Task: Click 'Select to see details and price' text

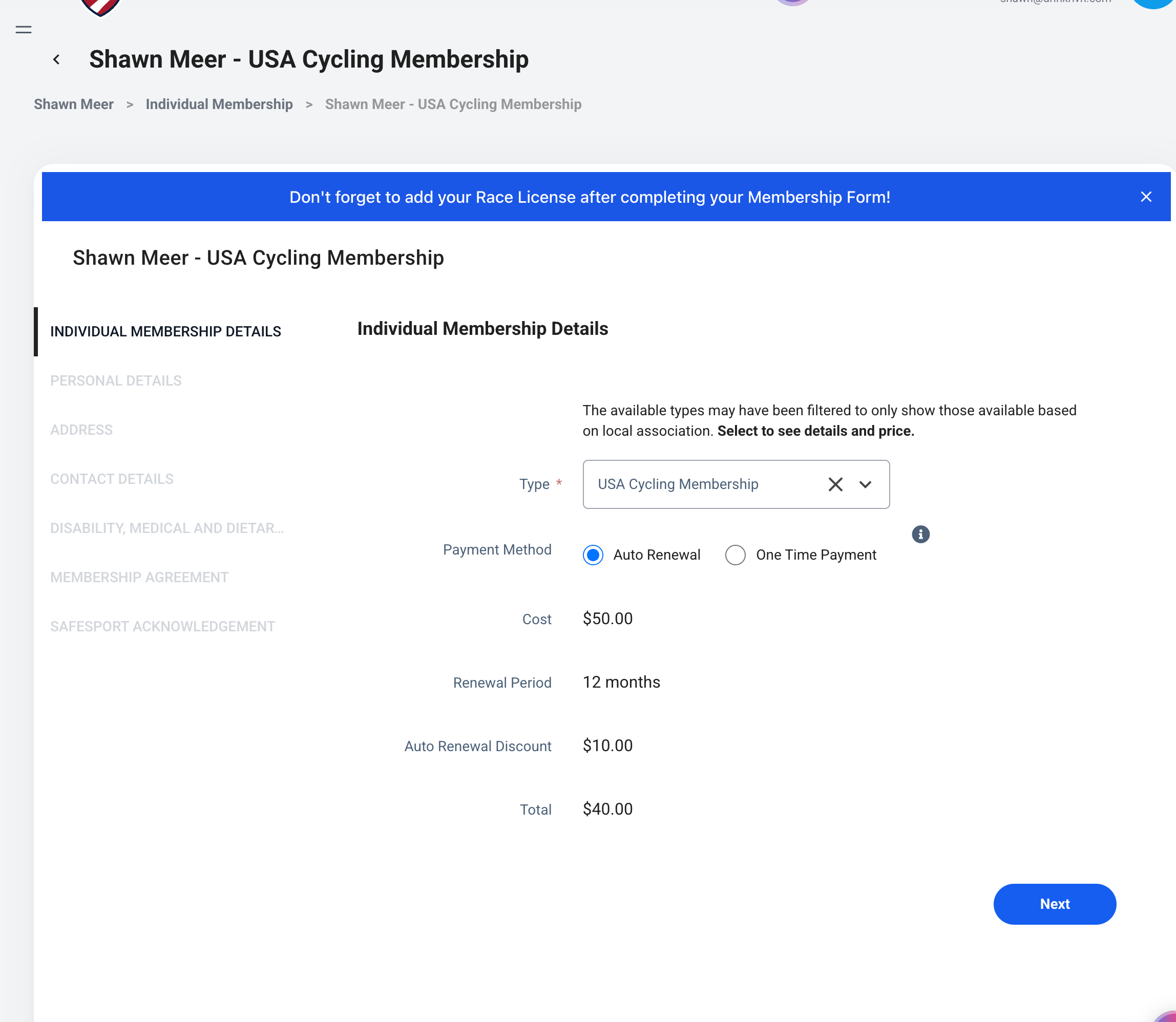Action: coord(816,431)
